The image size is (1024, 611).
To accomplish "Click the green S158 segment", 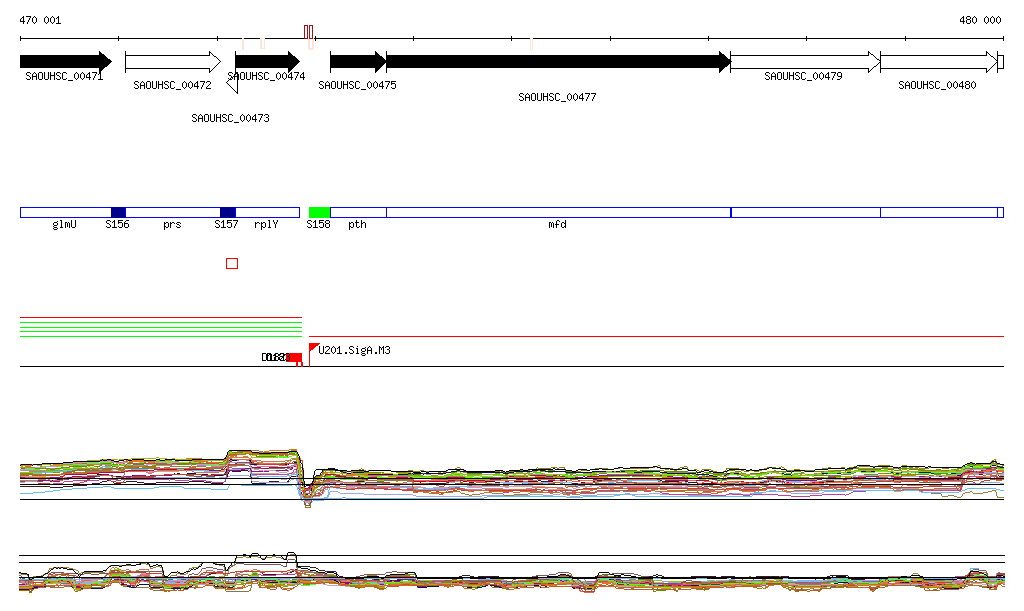I will tap(319, 212).
